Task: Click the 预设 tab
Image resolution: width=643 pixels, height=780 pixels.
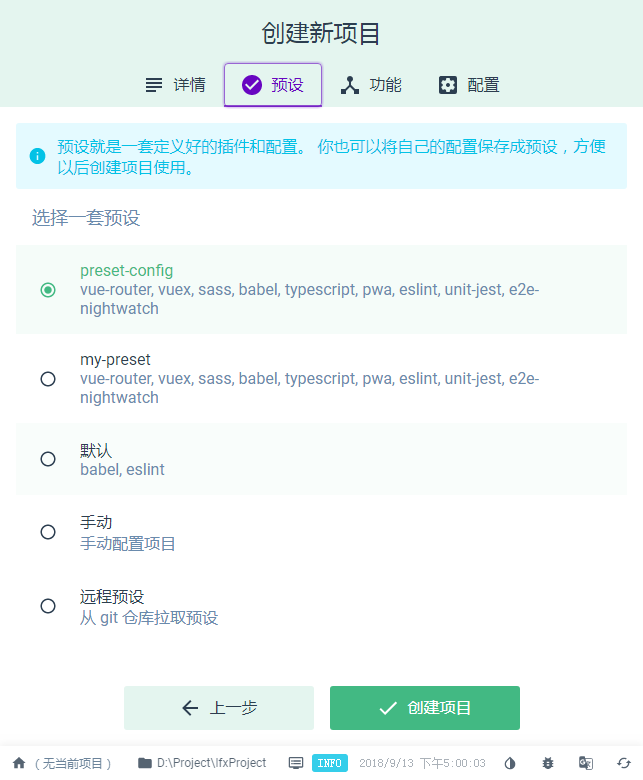Action: click(x=273, y=85)
